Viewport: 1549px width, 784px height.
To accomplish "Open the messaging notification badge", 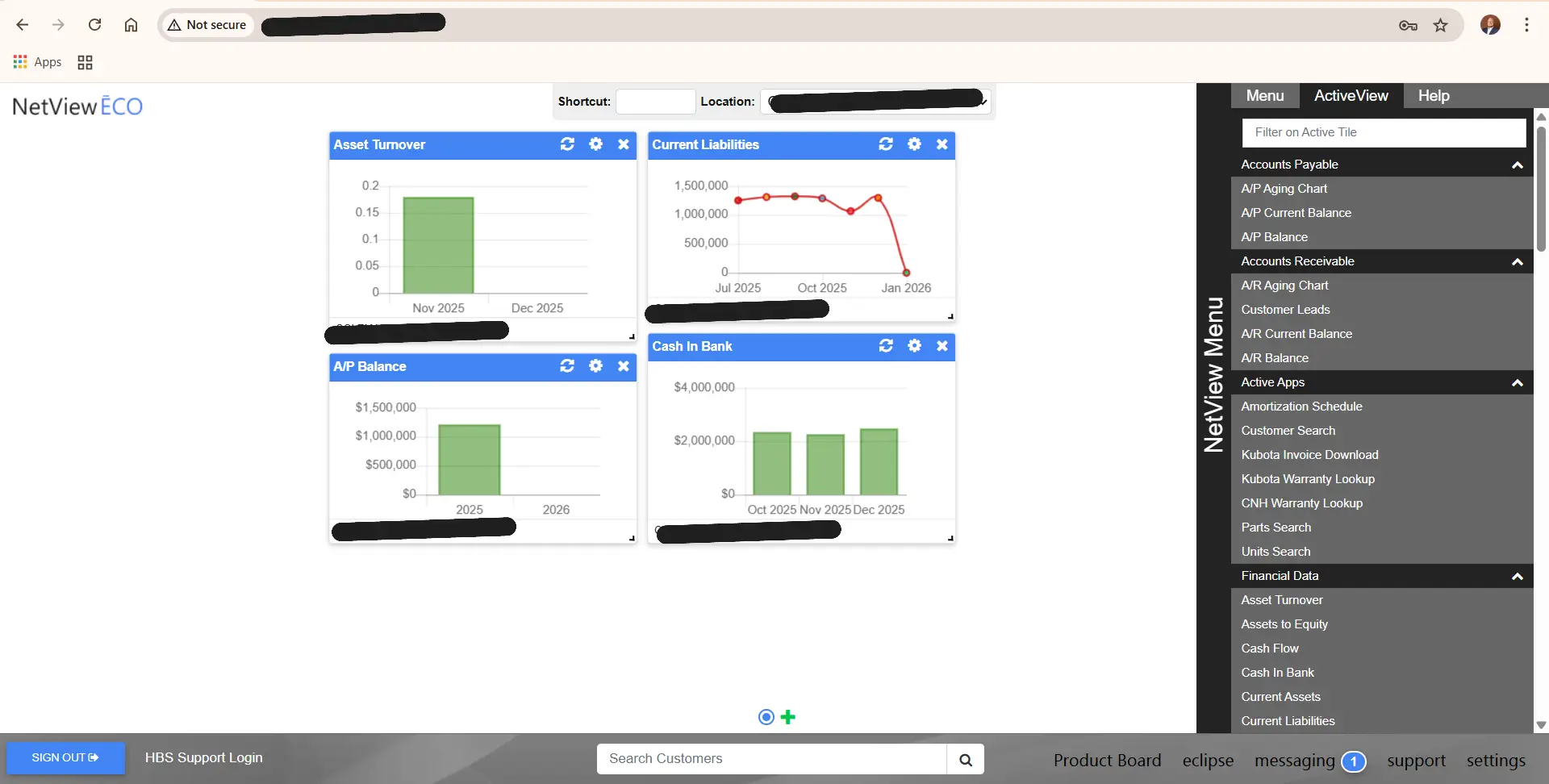I will (x=1353, y=761).
